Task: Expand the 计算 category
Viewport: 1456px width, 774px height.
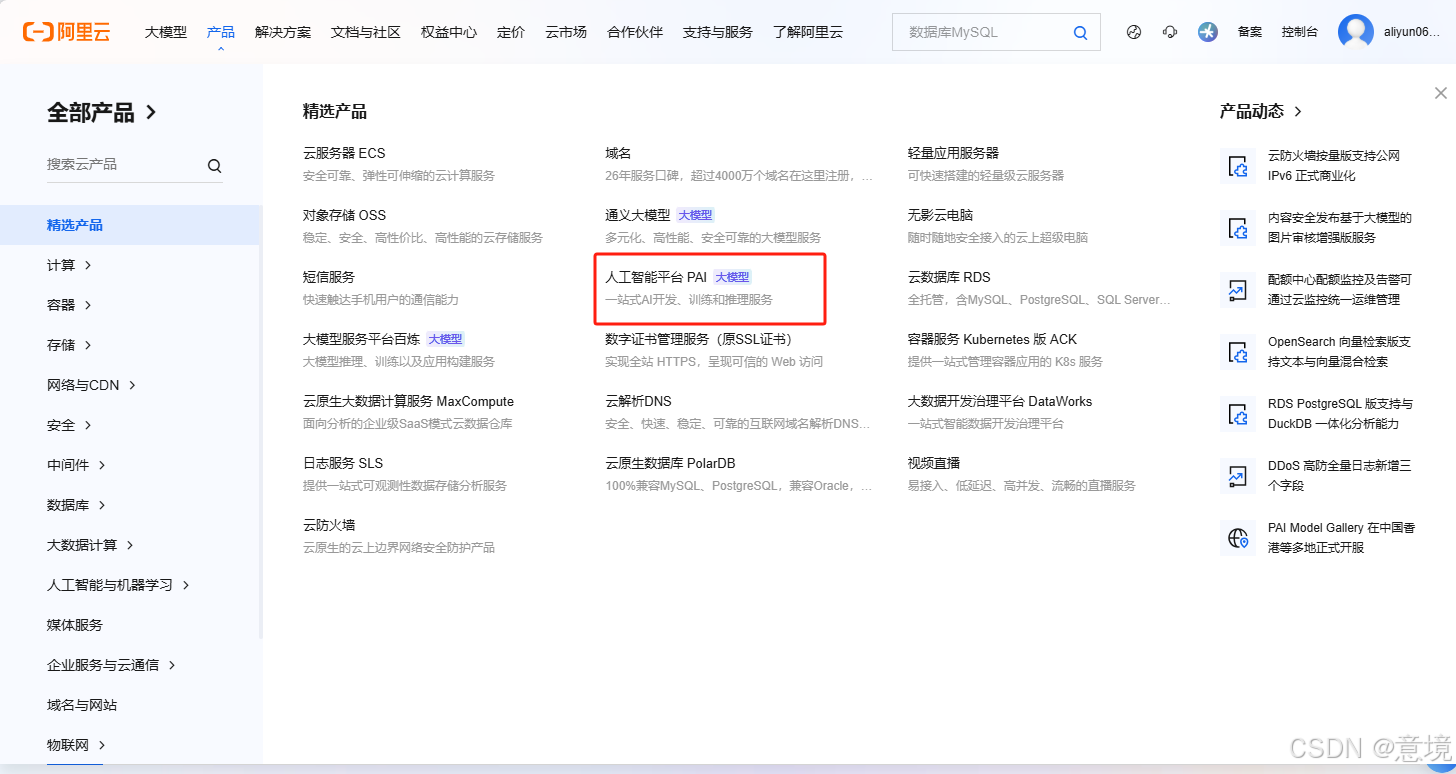Action: point(69,265)
